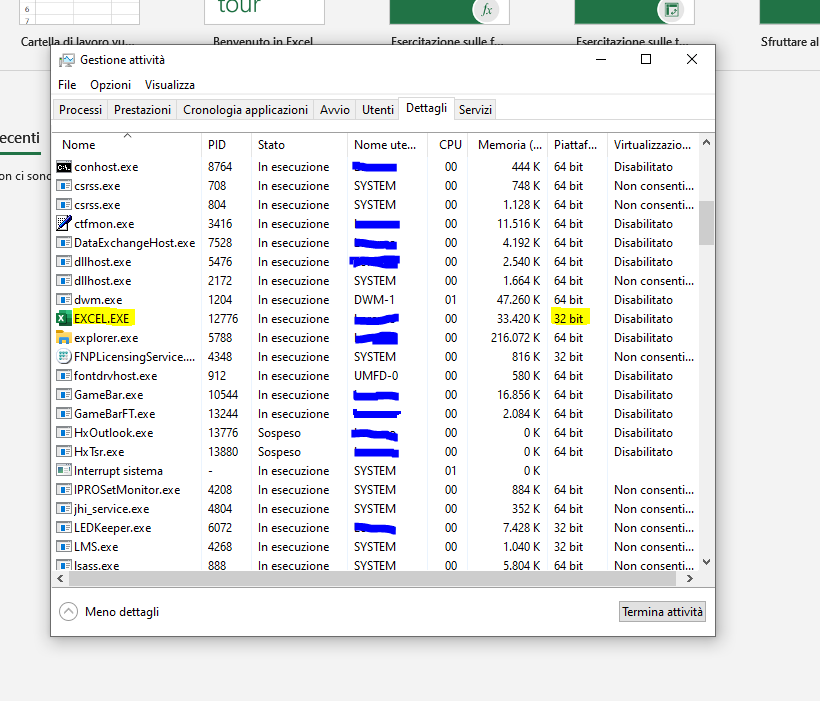Maximize the Gestione attività window
This screenshot has width=820, height=701.
point(646,59)
